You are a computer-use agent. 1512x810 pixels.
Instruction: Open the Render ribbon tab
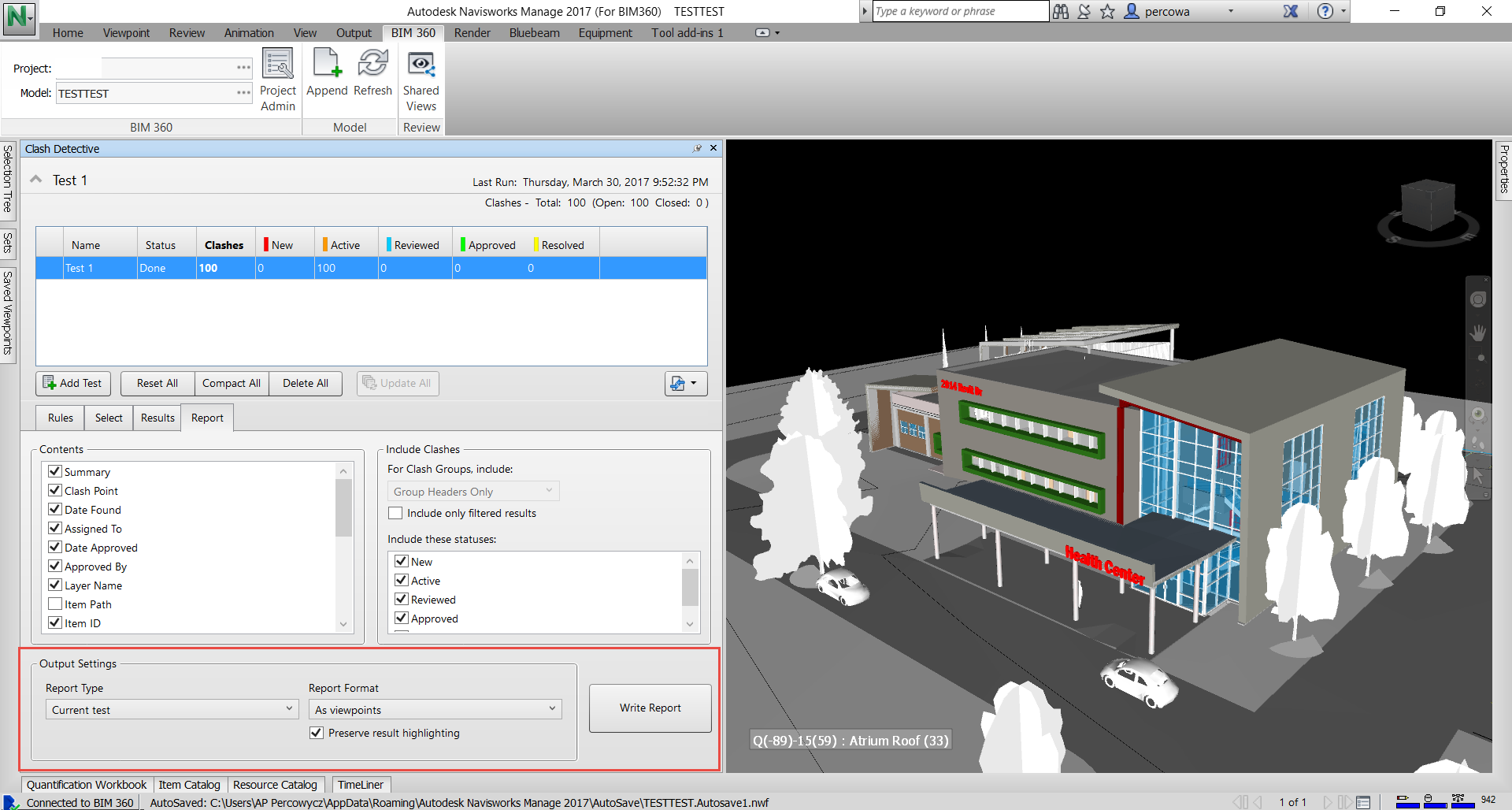coord(472,32)
